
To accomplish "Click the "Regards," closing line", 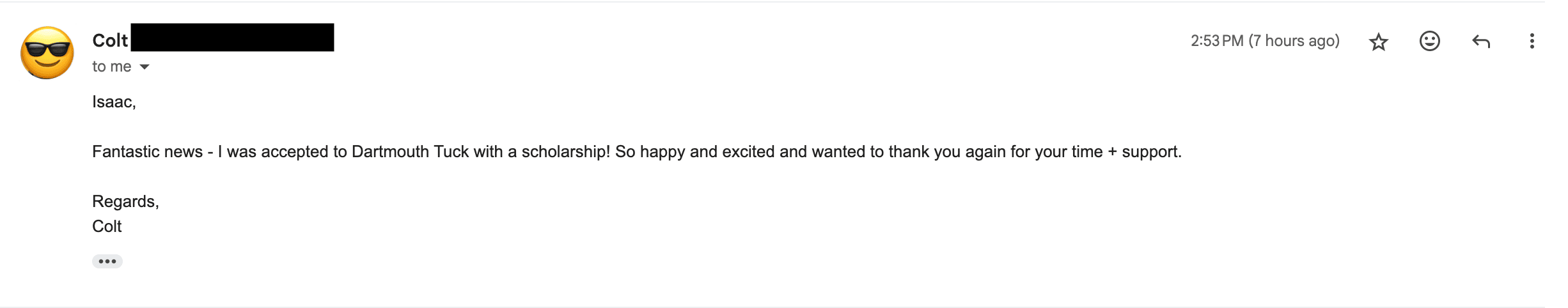I will [x=125, y=201].
